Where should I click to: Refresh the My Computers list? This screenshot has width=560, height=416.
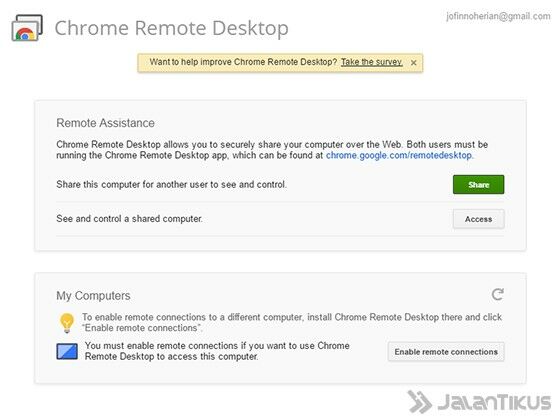[x=498, y=295]
